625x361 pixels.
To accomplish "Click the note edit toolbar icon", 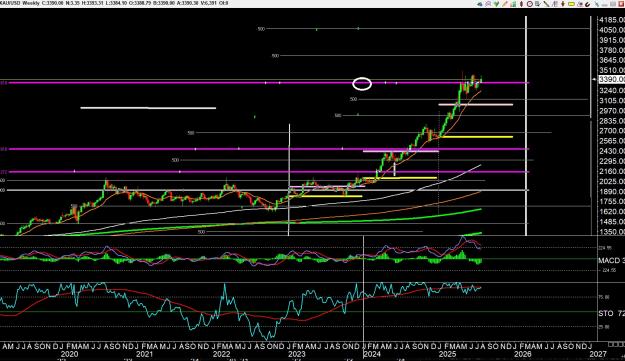I will 538,4.
